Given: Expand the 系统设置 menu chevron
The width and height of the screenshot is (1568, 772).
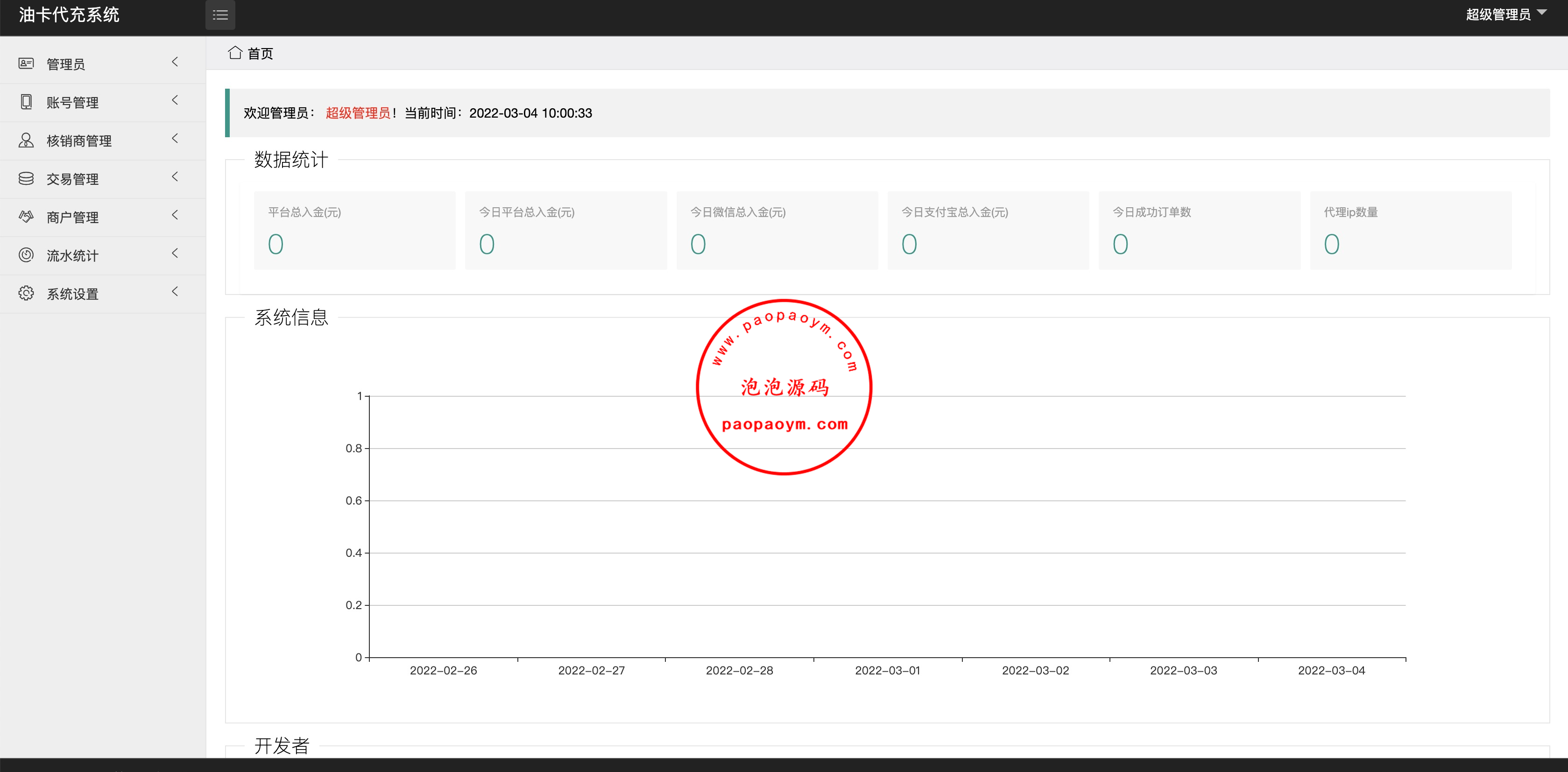Looking at the screenshot, I should tap(175, 292).
